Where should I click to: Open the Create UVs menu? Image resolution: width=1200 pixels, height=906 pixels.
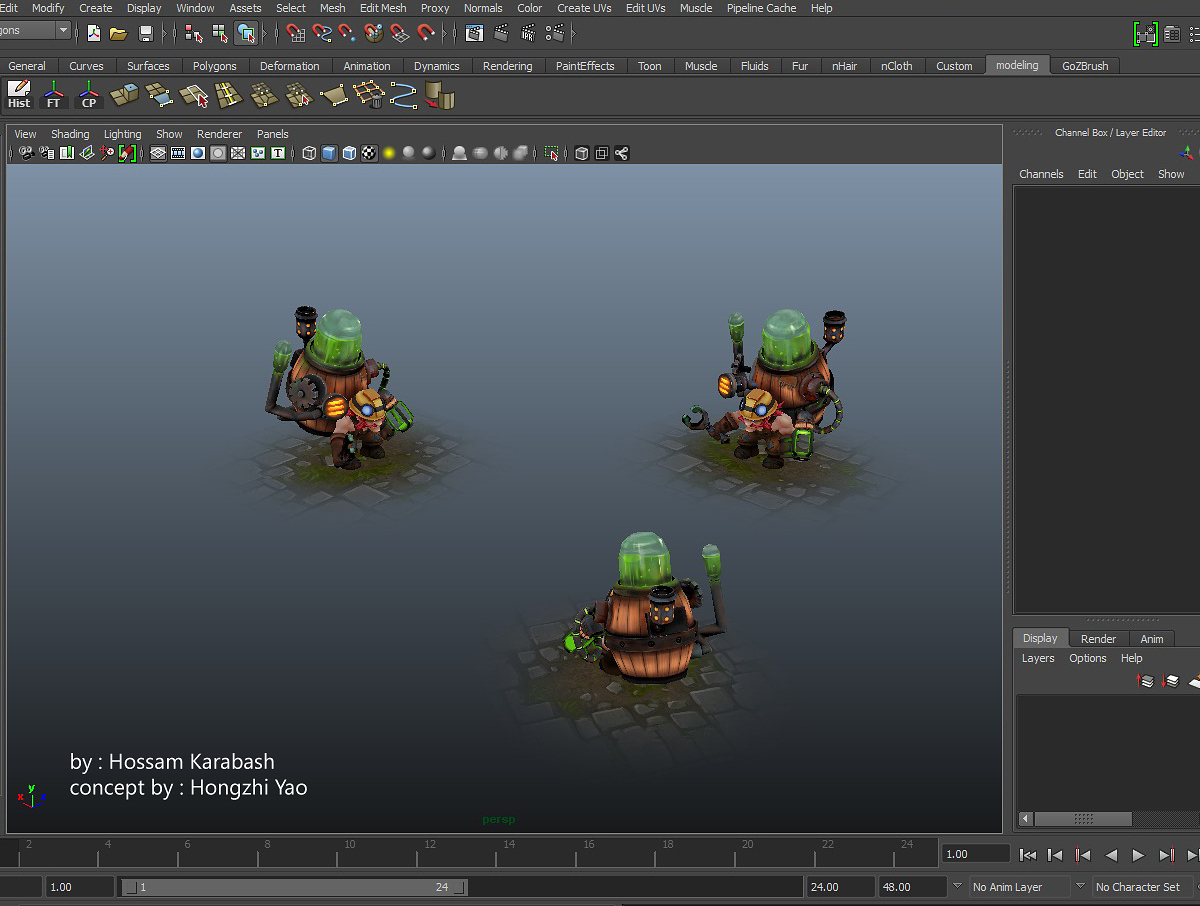coord(584,8)
